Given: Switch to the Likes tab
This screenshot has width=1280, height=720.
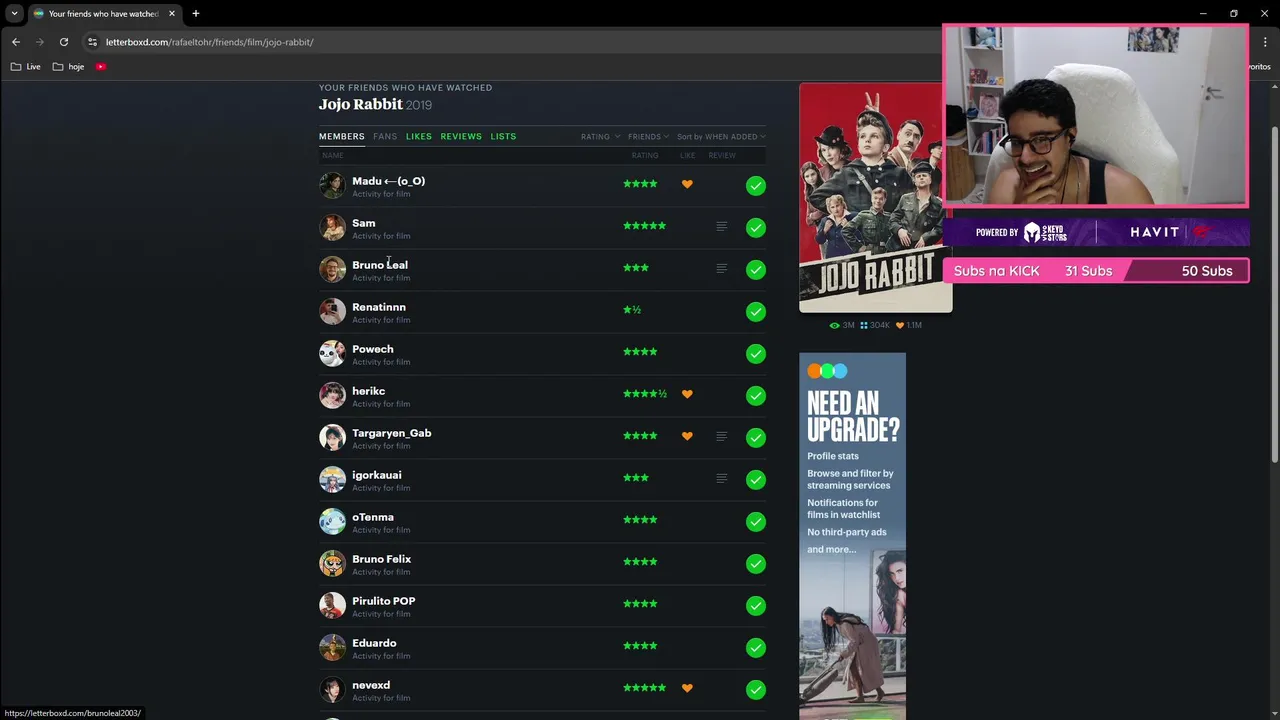Looking at the screenshot, I should tap(419, 136).
